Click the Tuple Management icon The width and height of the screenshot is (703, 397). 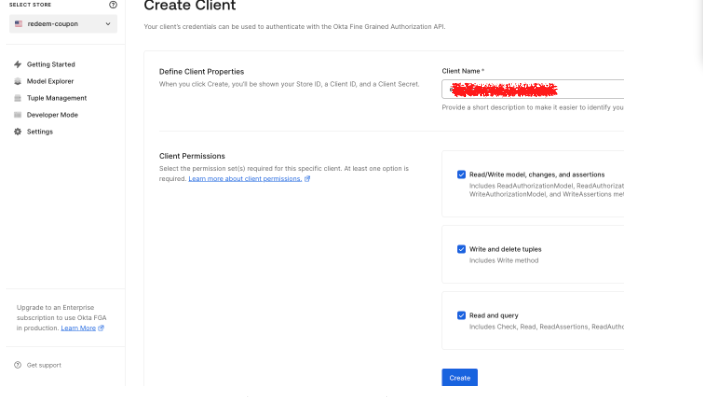pos(17,98)
